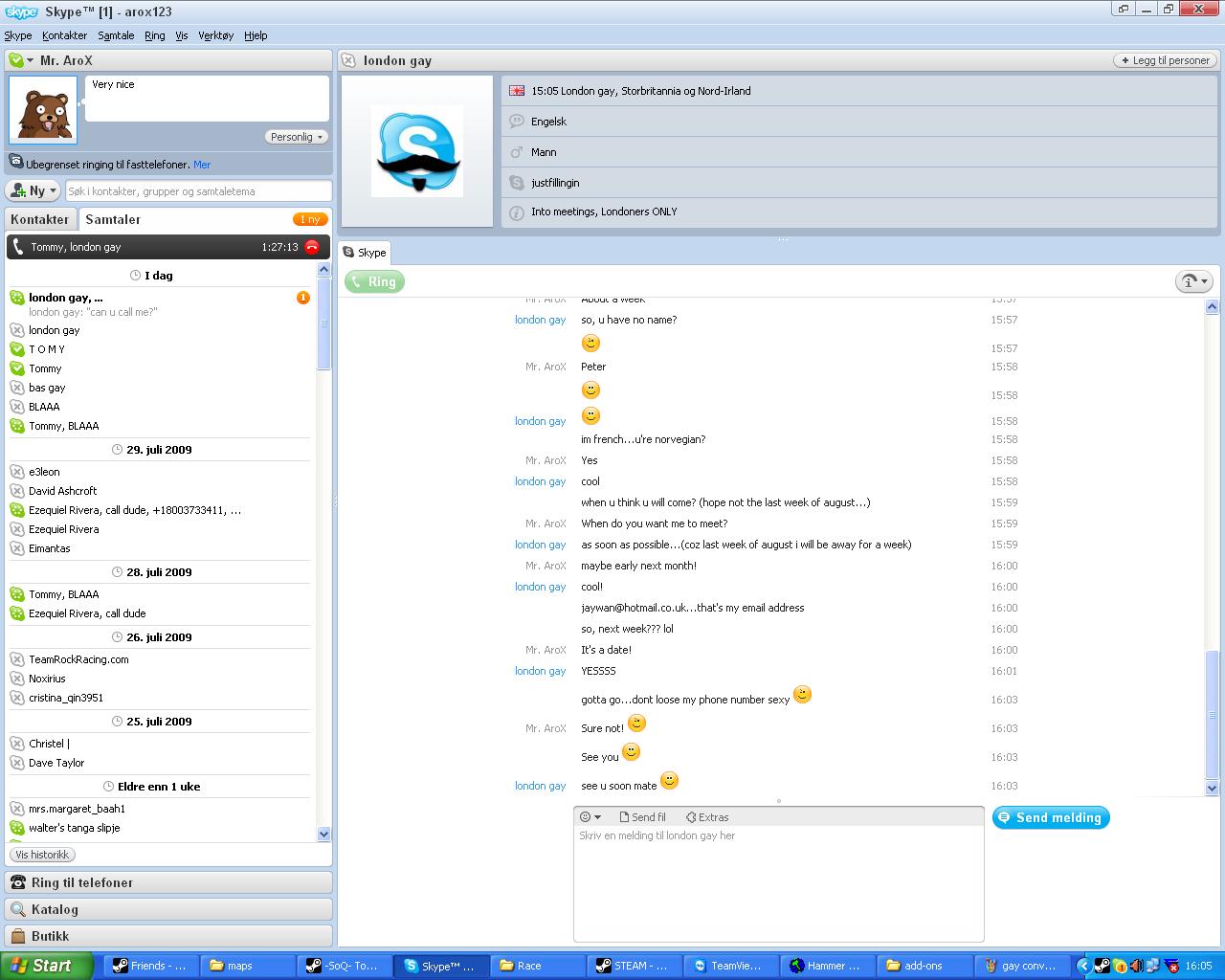Click status icon next to David Ashcroft

click(x=17, y=491)
